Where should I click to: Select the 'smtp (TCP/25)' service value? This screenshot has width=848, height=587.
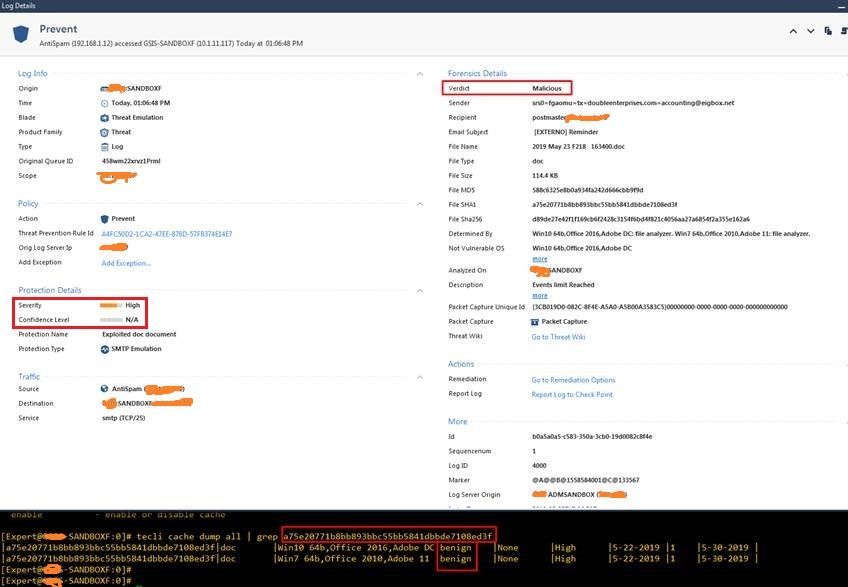[123, 418]
